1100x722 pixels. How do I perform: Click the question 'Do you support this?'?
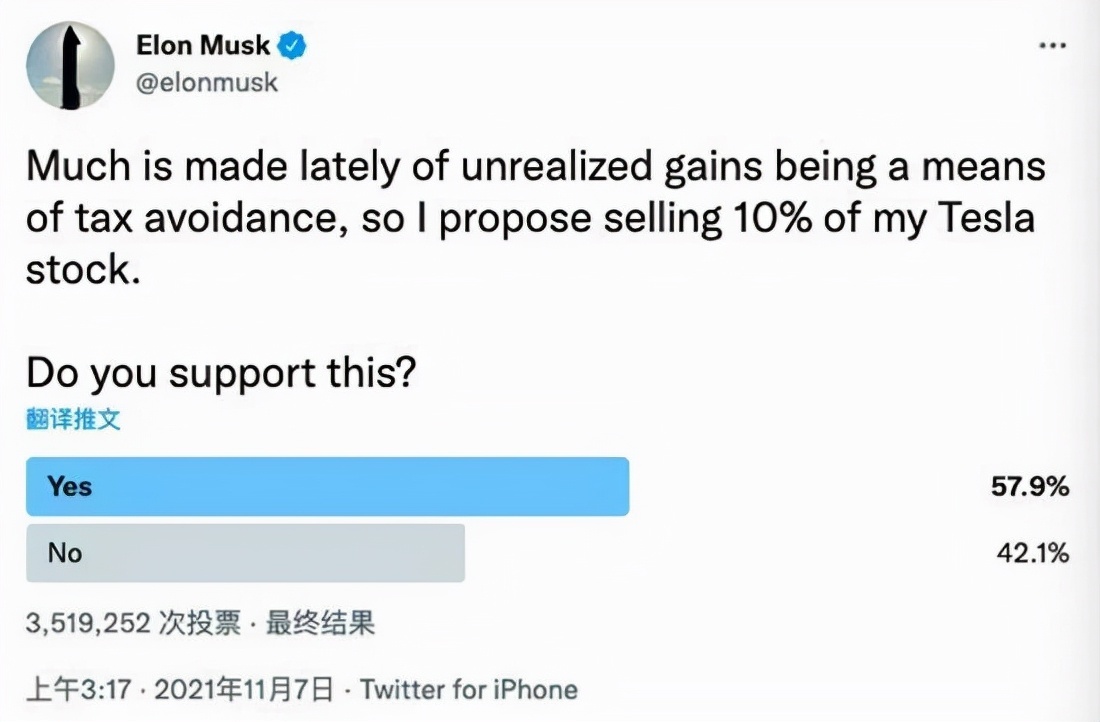coord(222,373)
